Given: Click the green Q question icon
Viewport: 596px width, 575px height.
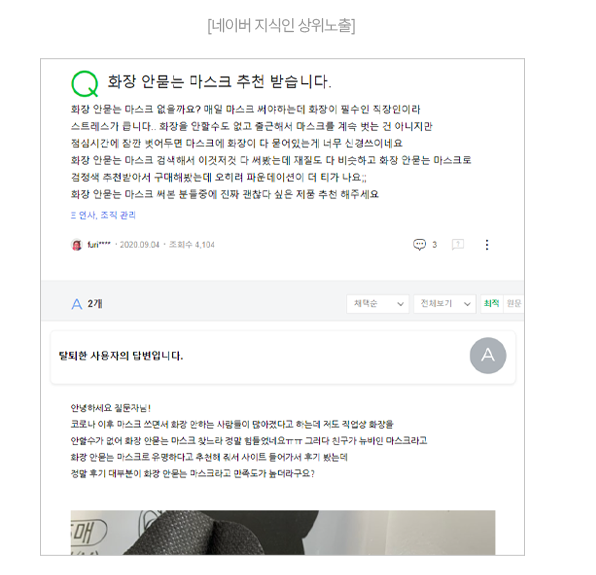Looking at the screenshot, I should [x=85, y=84].
